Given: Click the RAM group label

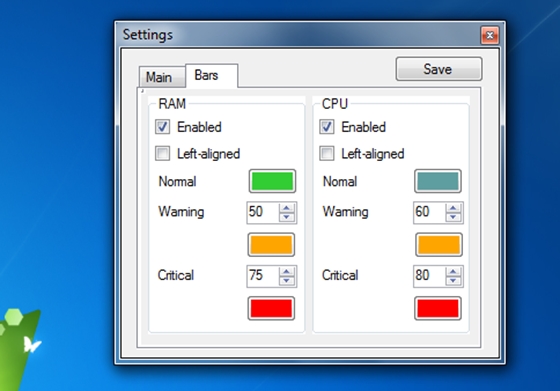Looking at the screenshot, I should [172, 104].
